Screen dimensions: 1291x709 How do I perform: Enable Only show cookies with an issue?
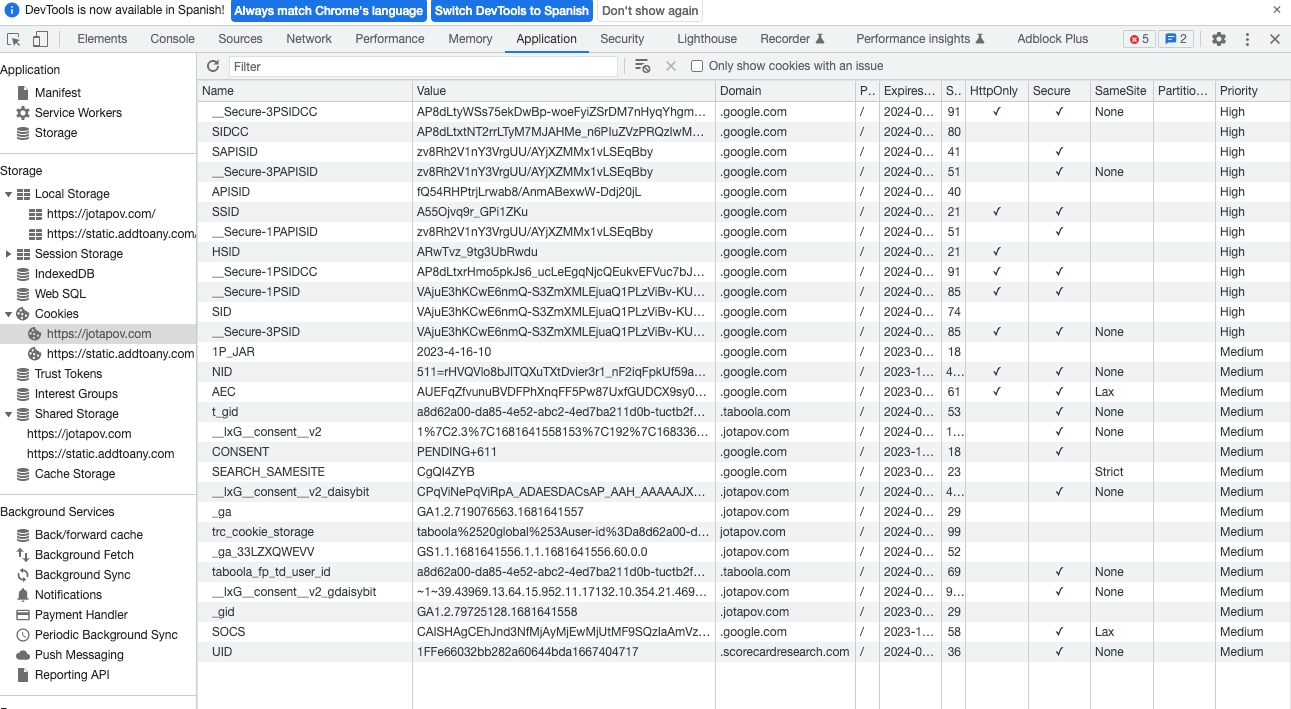coord(697,66)
